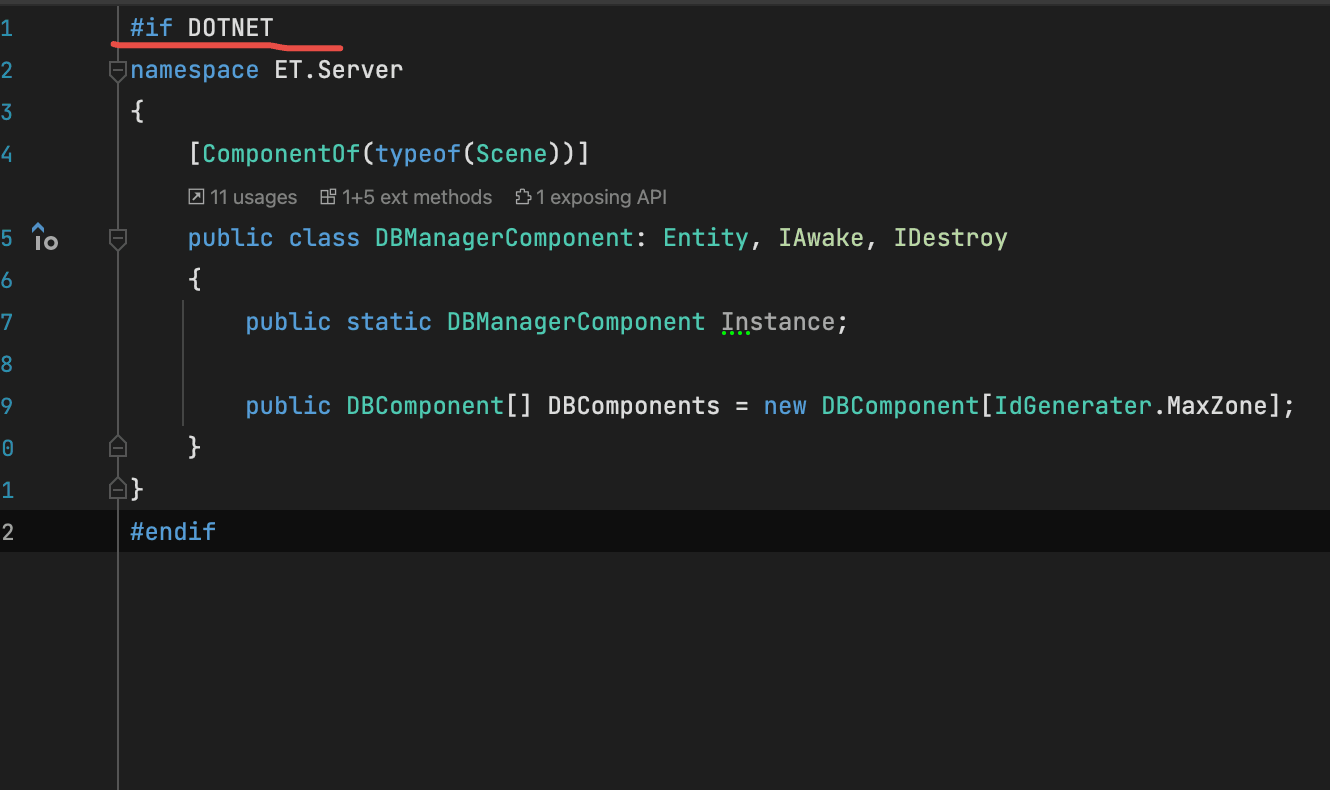The height and width of the screenshot is (790, 1330).
Task: Click the fold-end marker beside the class closing brace
Action: 117,446
